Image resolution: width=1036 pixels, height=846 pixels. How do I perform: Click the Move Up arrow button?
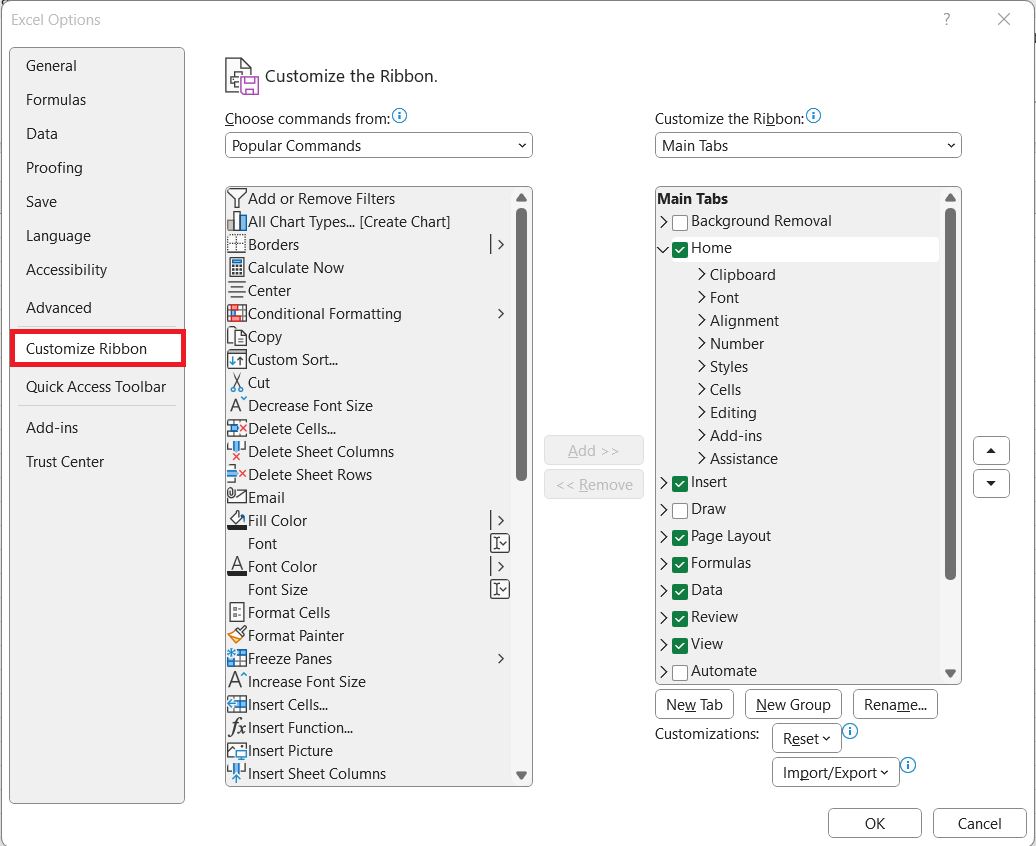(990, 451)
